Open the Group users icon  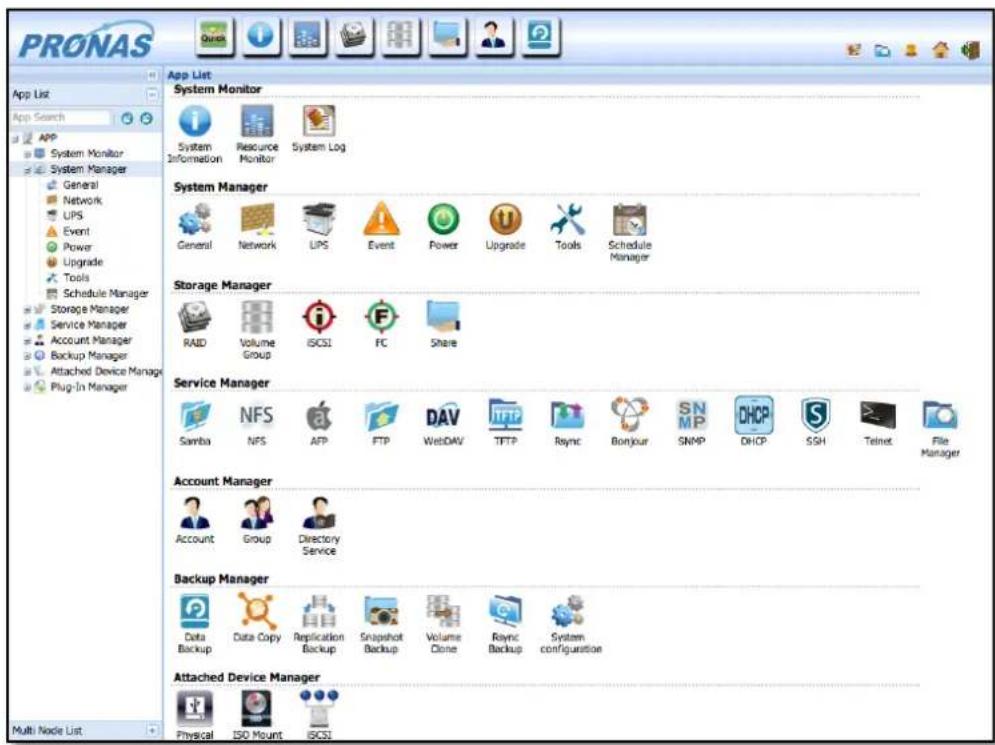pyautogui.click(x=257, y=513)
